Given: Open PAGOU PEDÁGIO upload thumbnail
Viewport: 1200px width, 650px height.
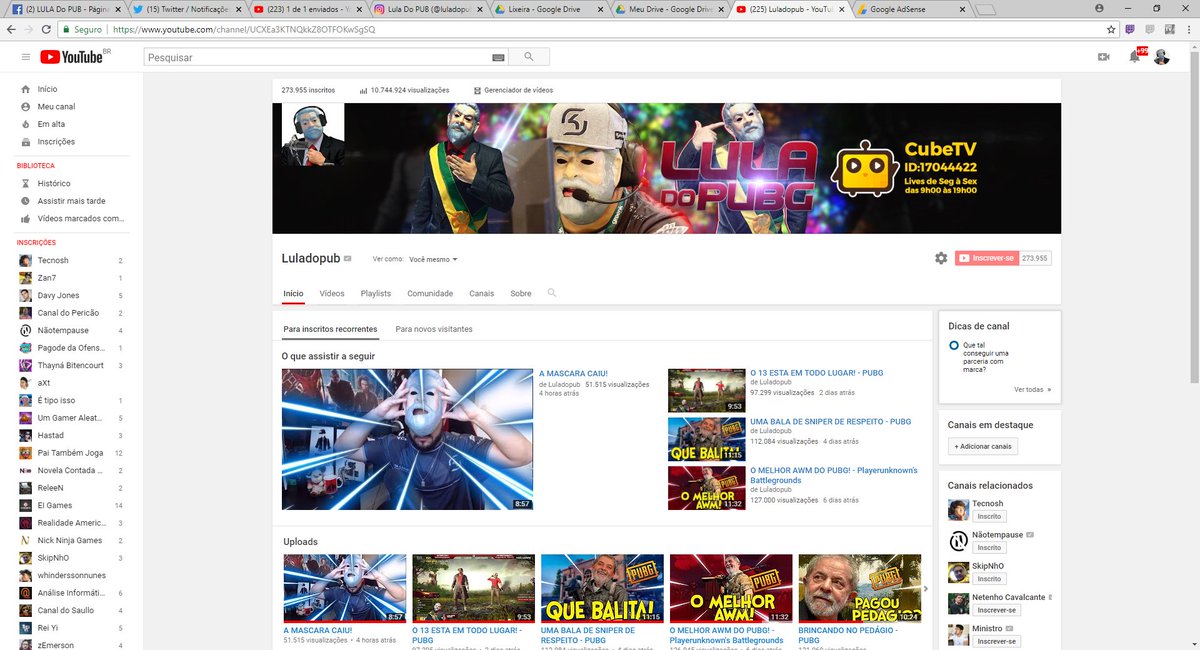Looking at the screenshot, I should [x=860, y=589].
